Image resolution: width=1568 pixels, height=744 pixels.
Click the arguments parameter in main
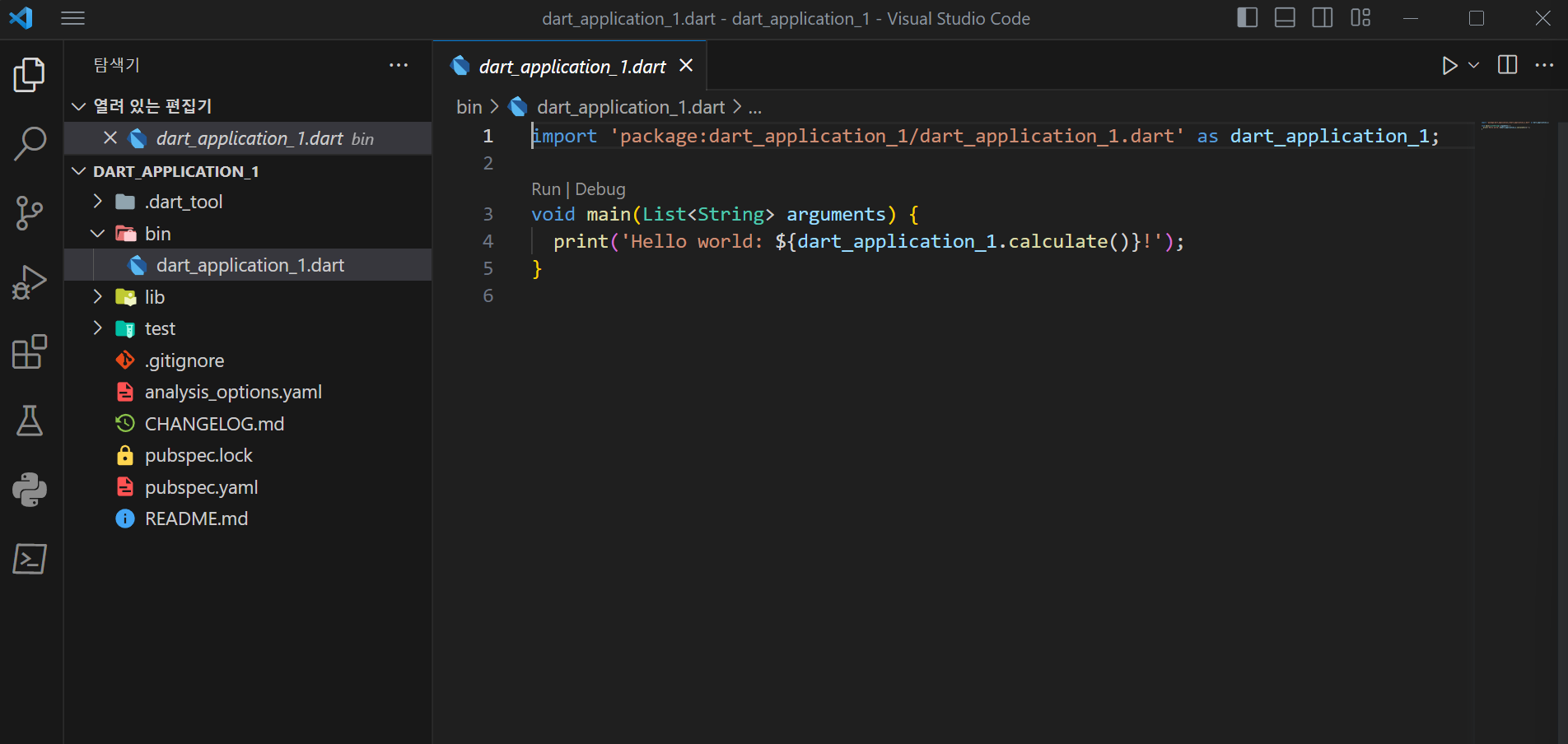tap(836, 214)
